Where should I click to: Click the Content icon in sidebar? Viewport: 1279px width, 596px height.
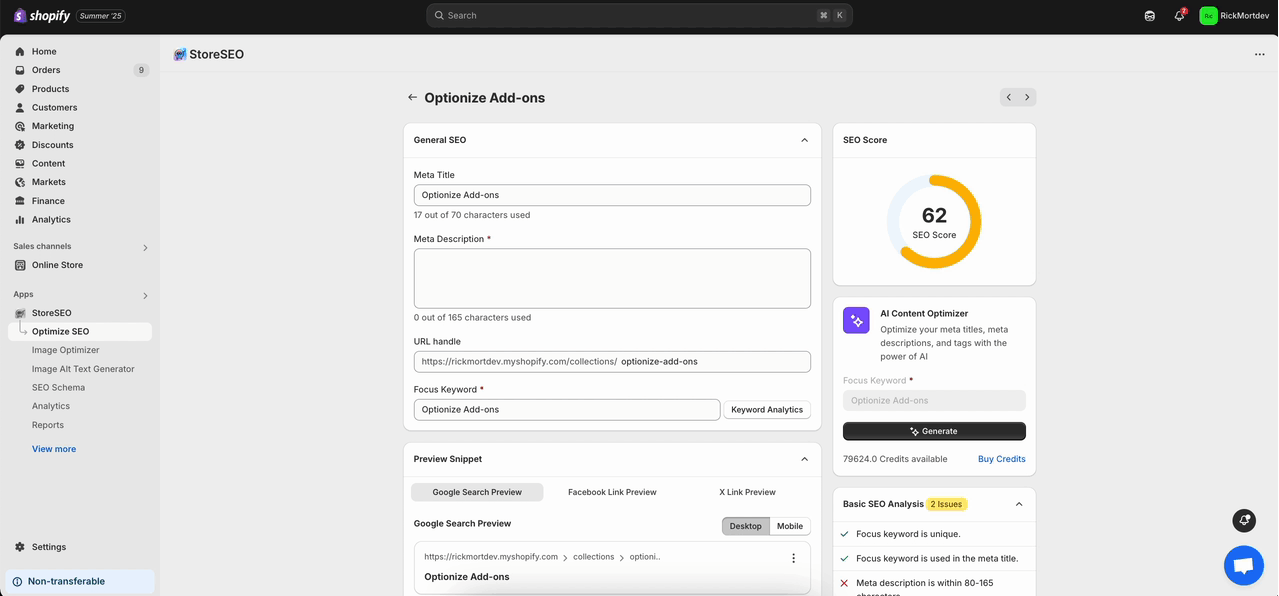(x=20, y=163)
